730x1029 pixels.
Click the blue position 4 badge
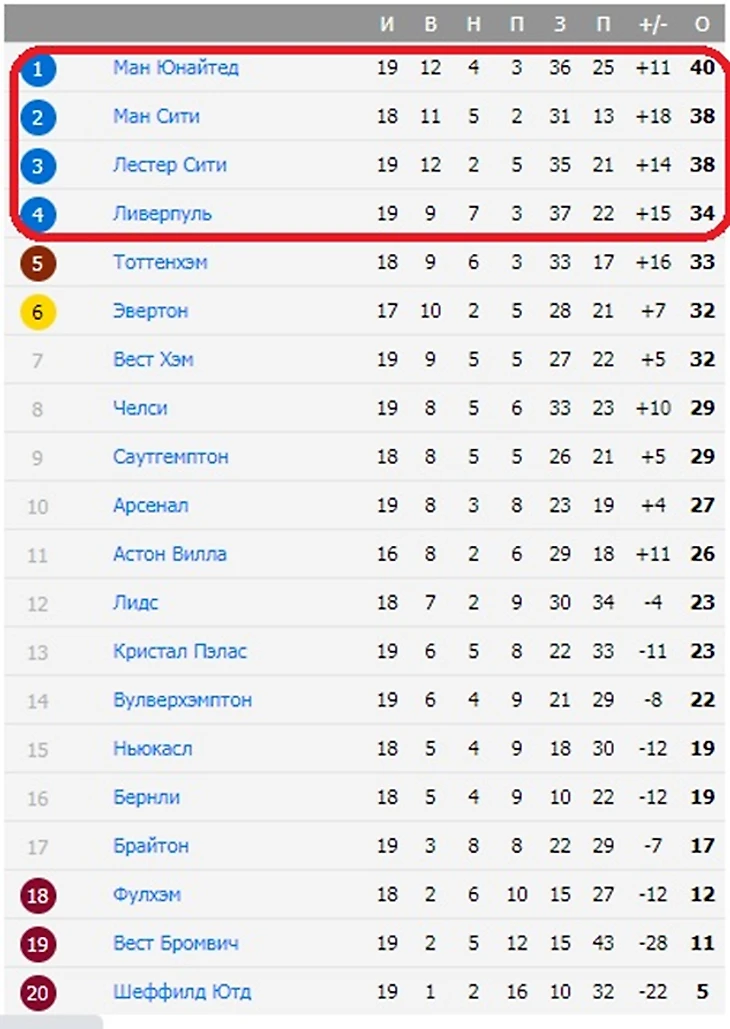point(38,214)
